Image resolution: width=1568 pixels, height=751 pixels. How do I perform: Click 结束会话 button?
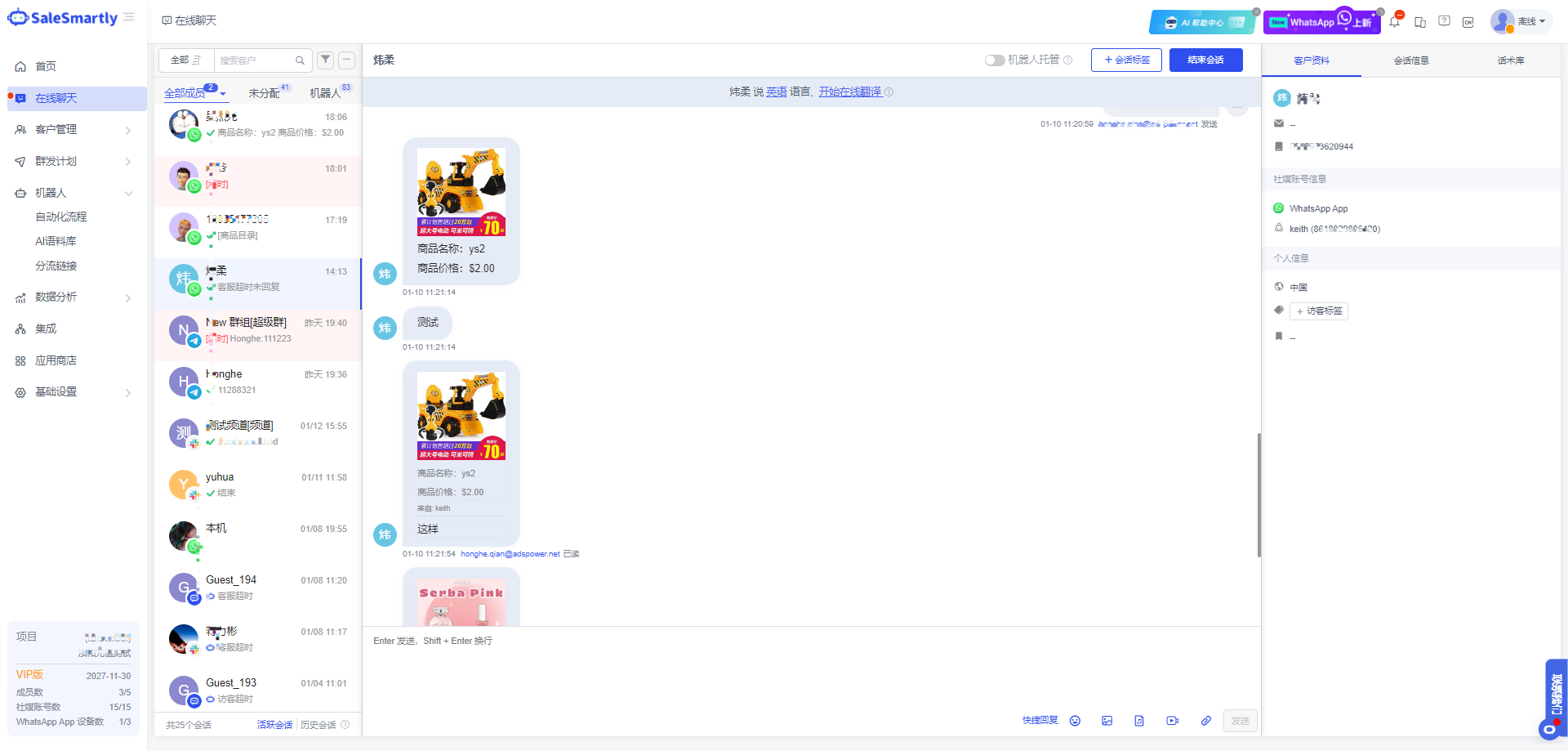1205,60
